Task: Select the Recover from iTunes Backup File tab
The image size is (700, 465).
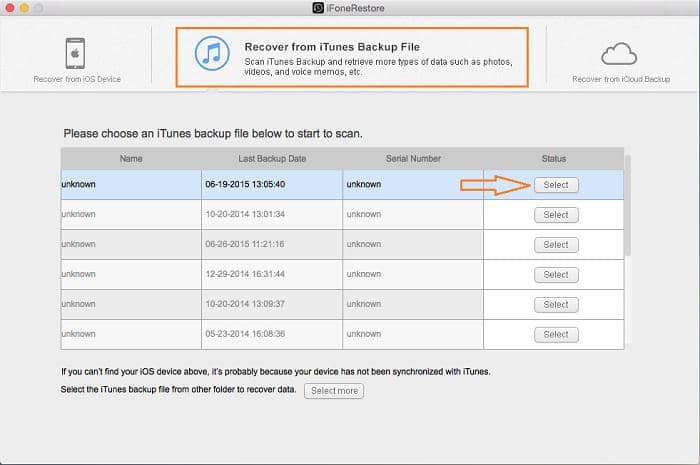Action: [x=352, y=58]
